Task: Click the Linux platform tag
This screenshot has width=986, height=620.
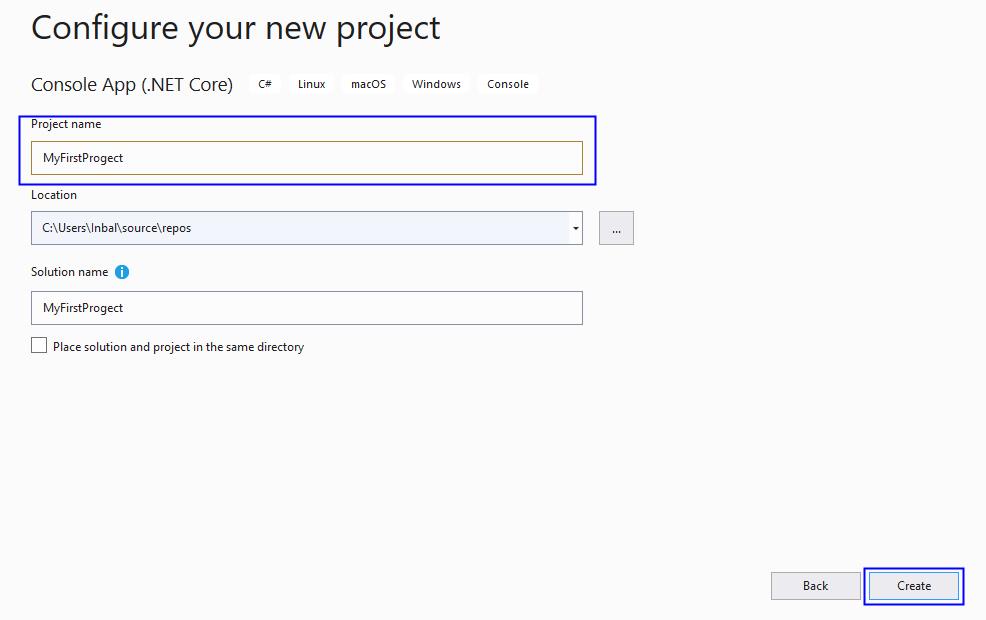Action: coord(311,84)
